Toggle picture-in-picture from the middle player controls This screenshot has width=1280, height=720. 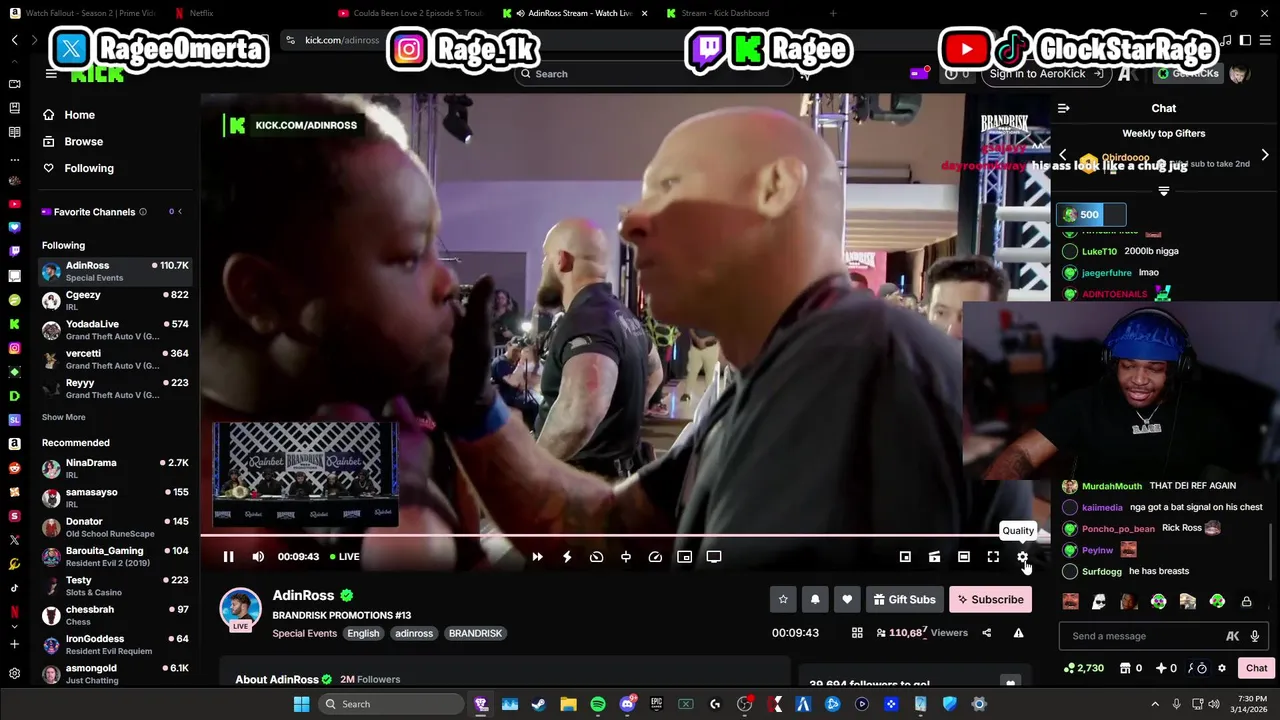click(684, 557)
